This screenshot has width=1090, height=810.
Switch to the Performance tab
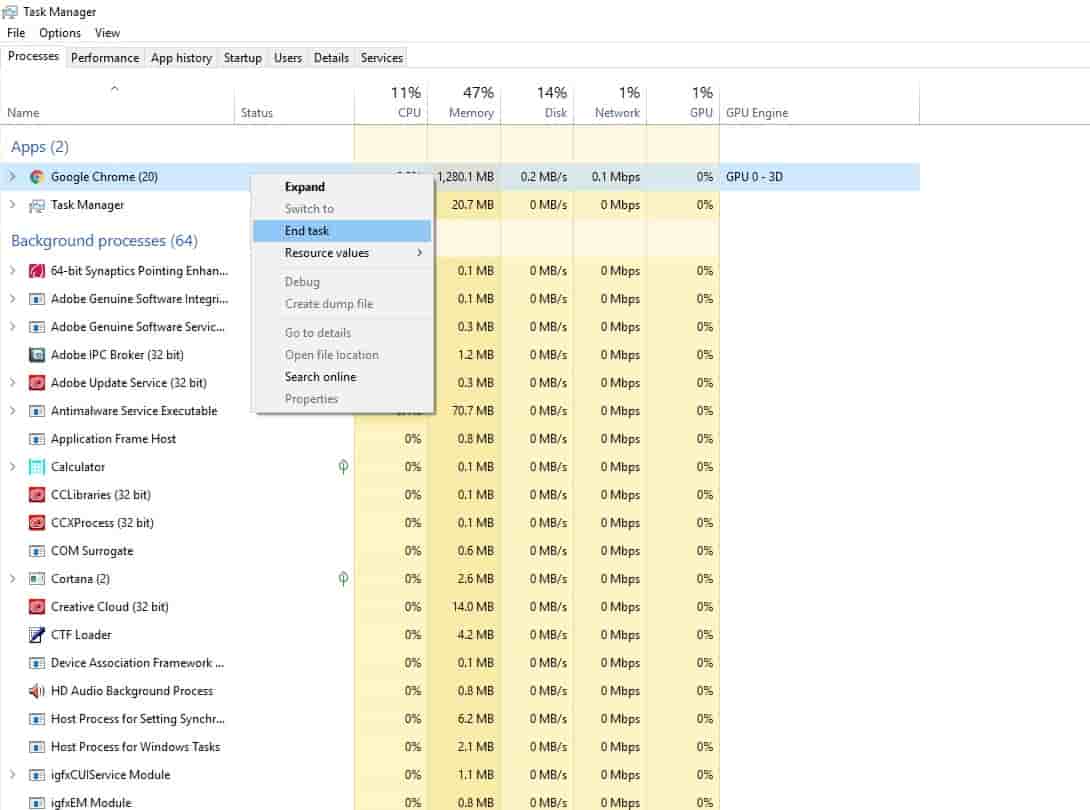pos(105,58)
